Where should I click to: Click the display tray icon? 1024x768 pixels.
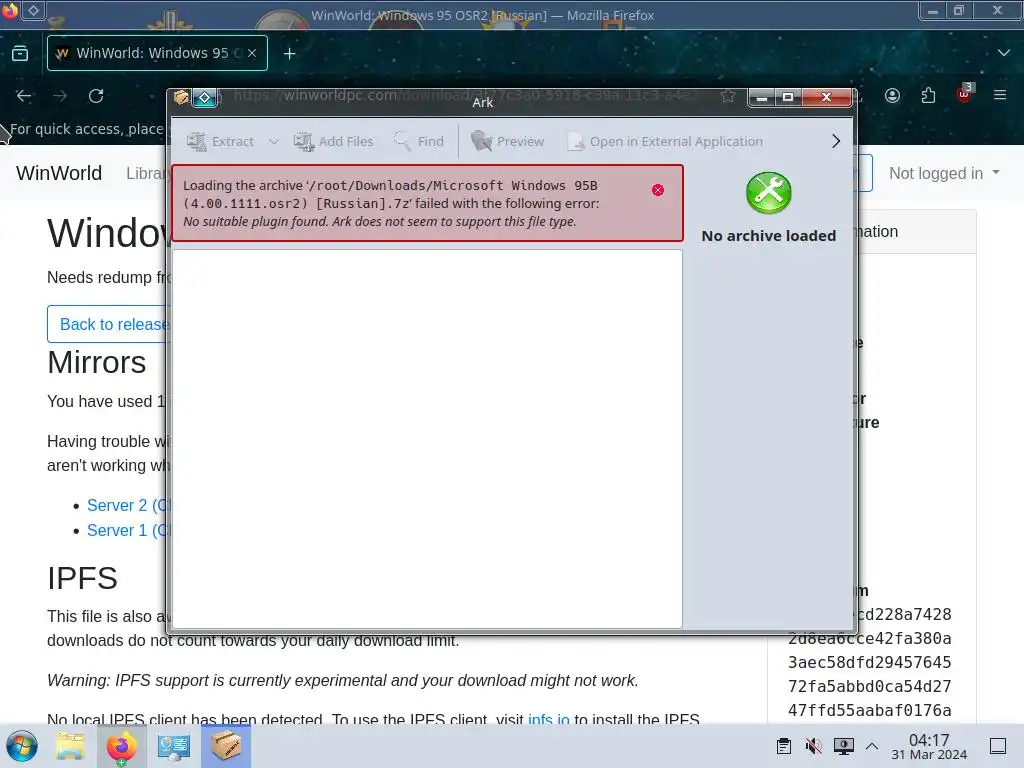[844, 746]
